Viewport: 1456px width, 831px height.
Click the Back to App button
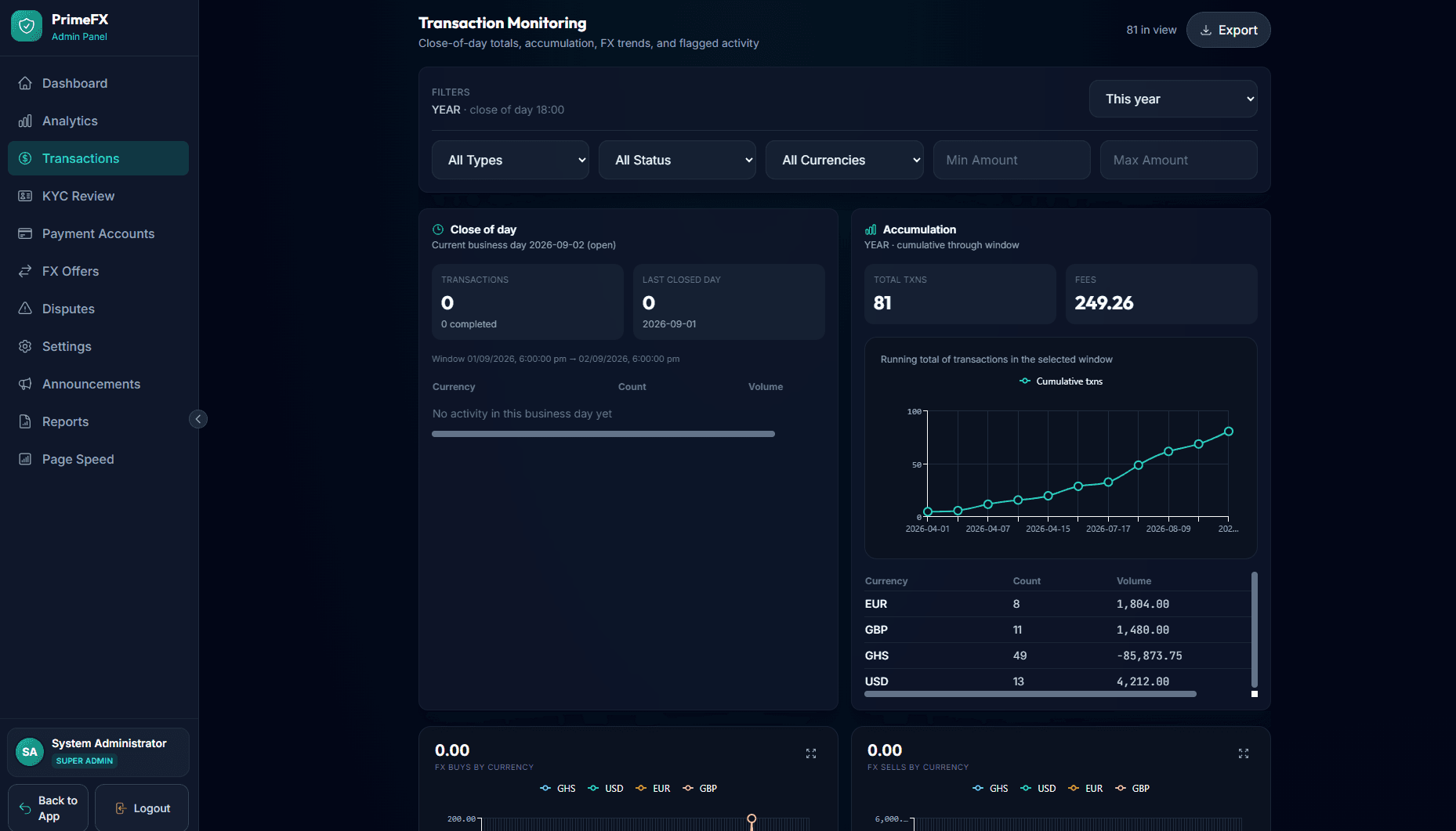coord(48,808)
